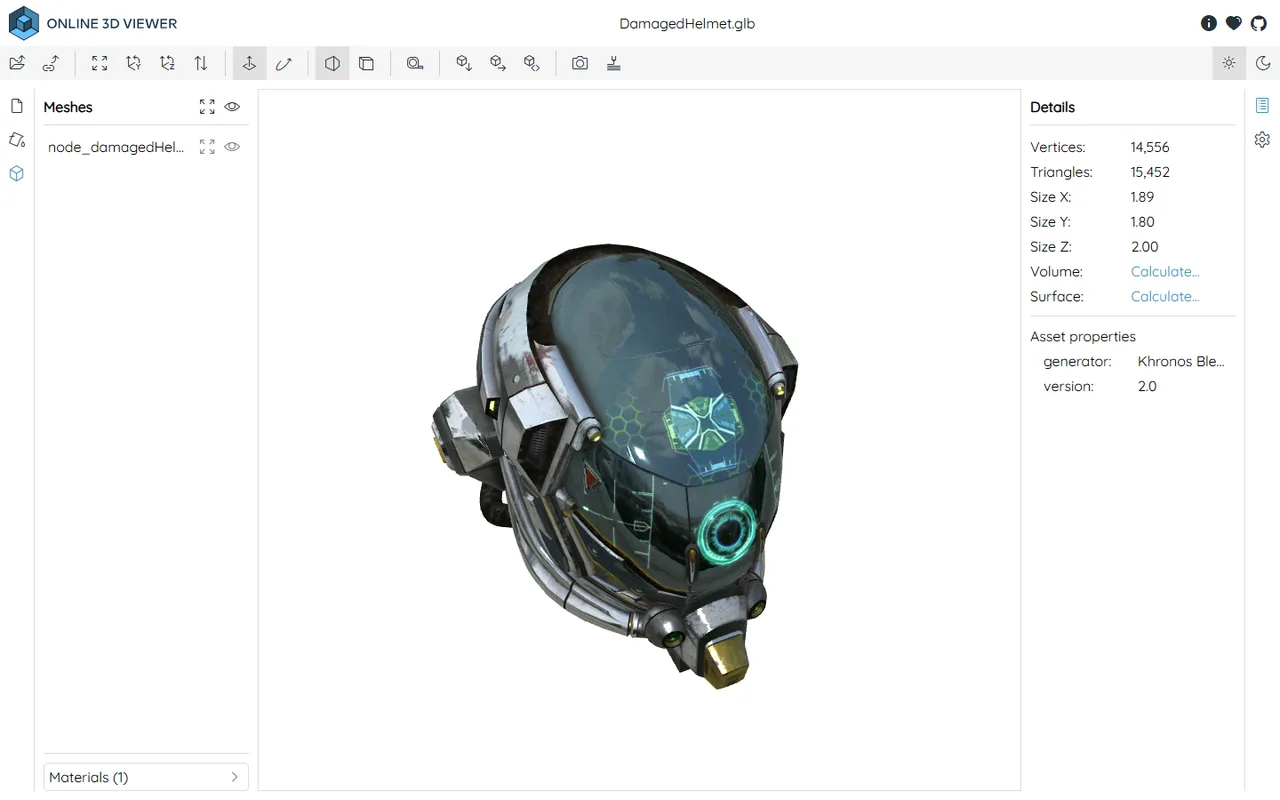The height and width of the screenshot is (800, 1280).
Task: Set Z axis as up vector
Action: coord(167,63)
